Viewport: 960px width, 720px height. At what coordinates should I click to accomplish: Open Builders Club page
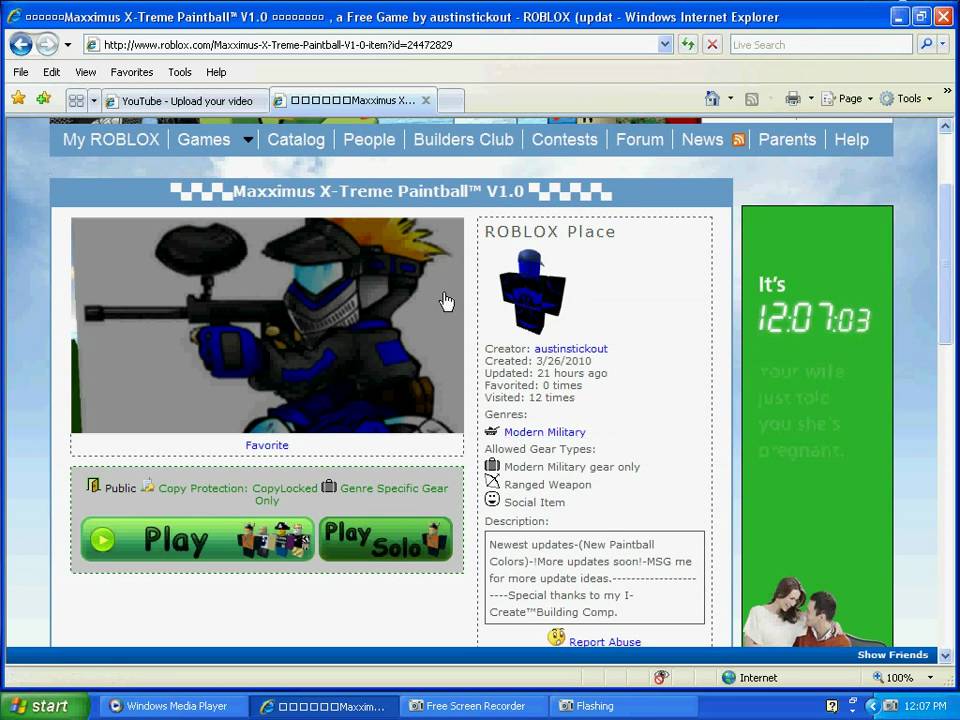point(463,140)
